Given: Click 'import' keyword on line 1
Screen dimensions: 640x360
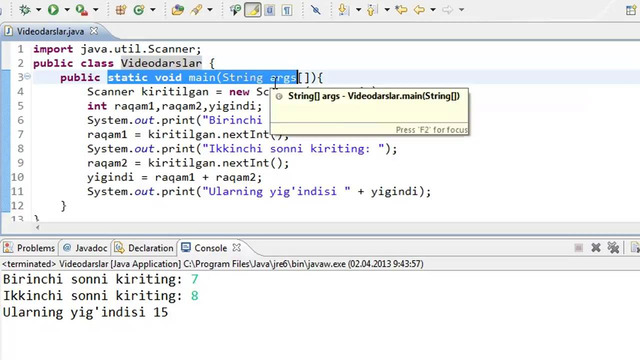Looking at the screenshot, I should (x=53, y=49).
